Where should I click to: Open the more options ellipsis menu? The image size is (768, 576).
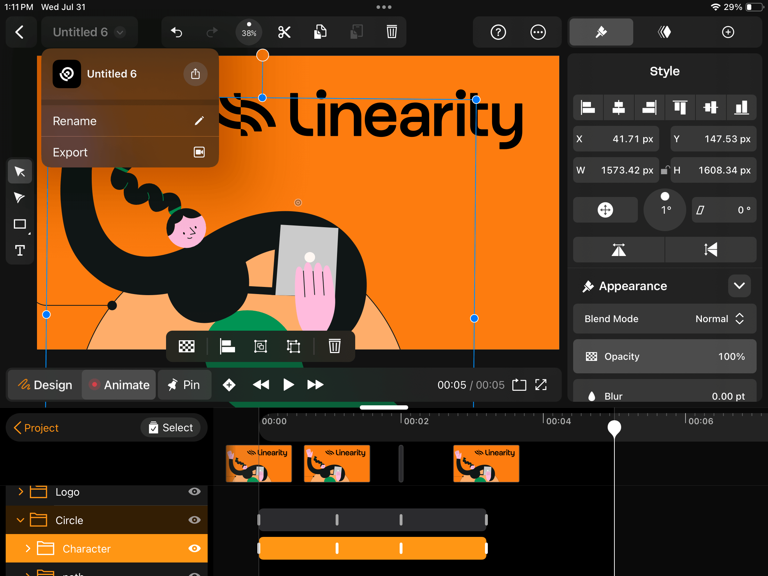(538, 32)
